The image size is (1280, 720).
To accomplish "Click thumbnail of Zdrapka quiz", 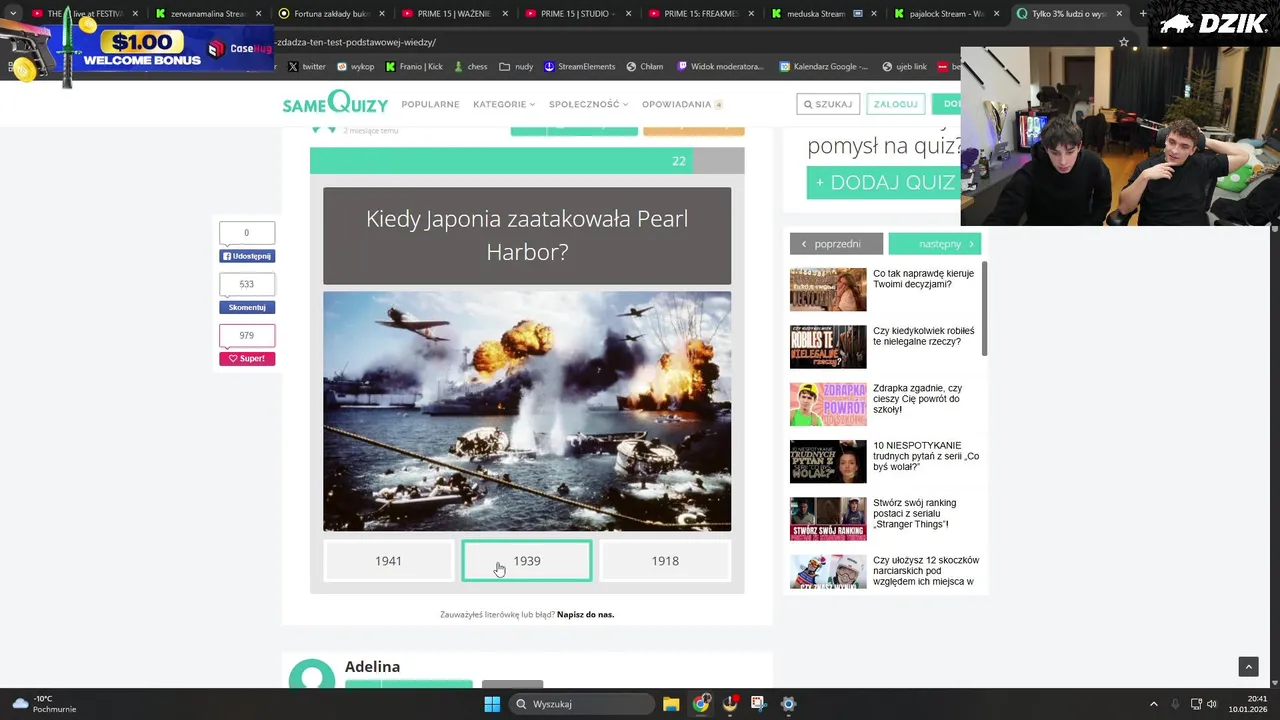I will pos(828,404).
